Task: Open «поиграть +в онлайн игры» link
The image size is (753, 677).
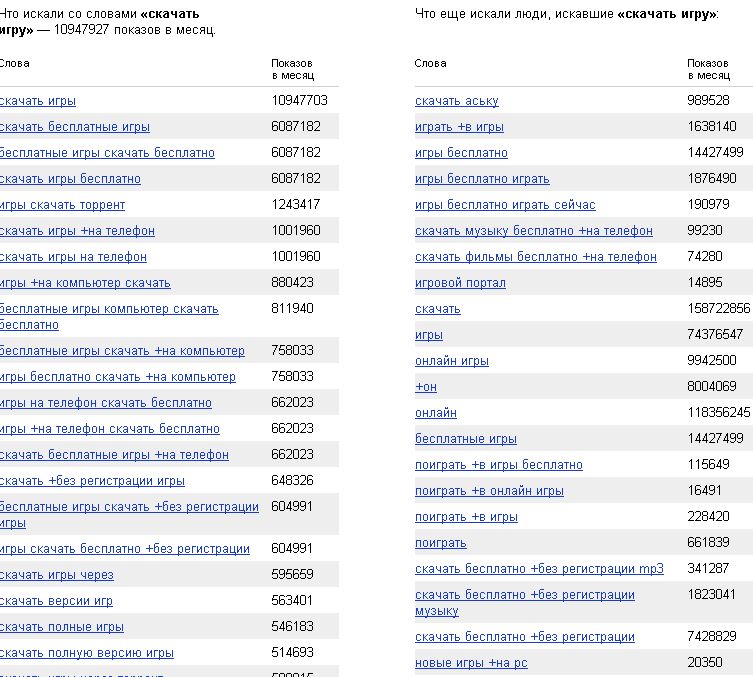Action: tap(489, 491)
